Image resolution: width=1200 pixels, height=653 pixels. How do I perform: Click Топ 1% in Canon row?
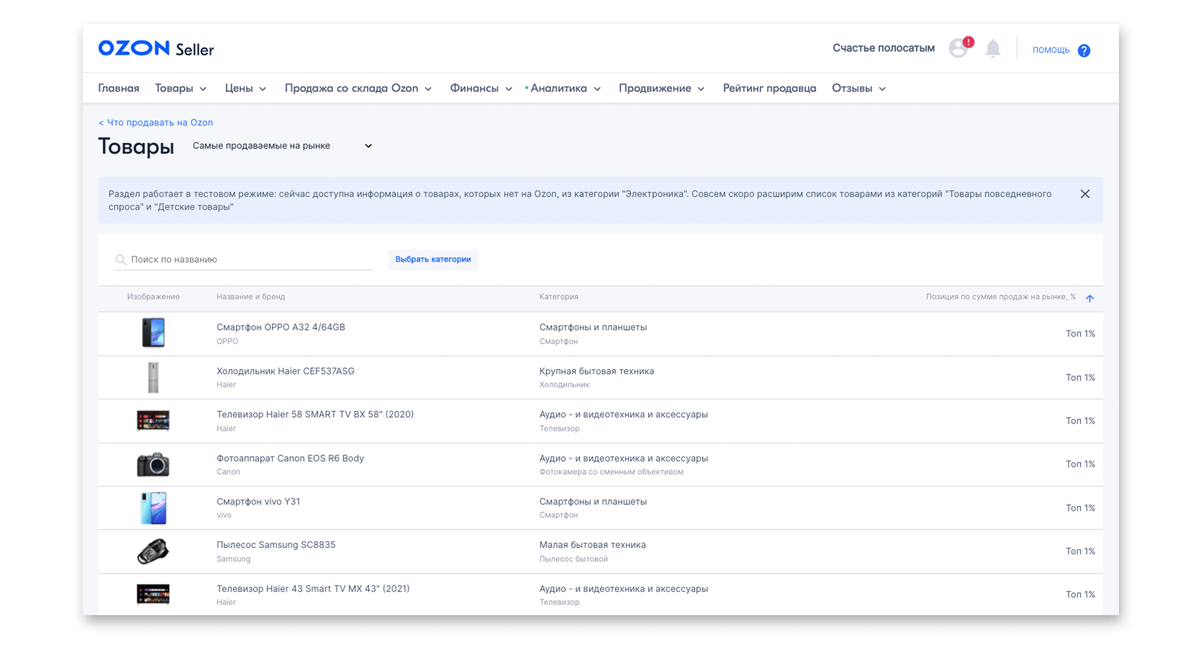[x=1080, y=464]
